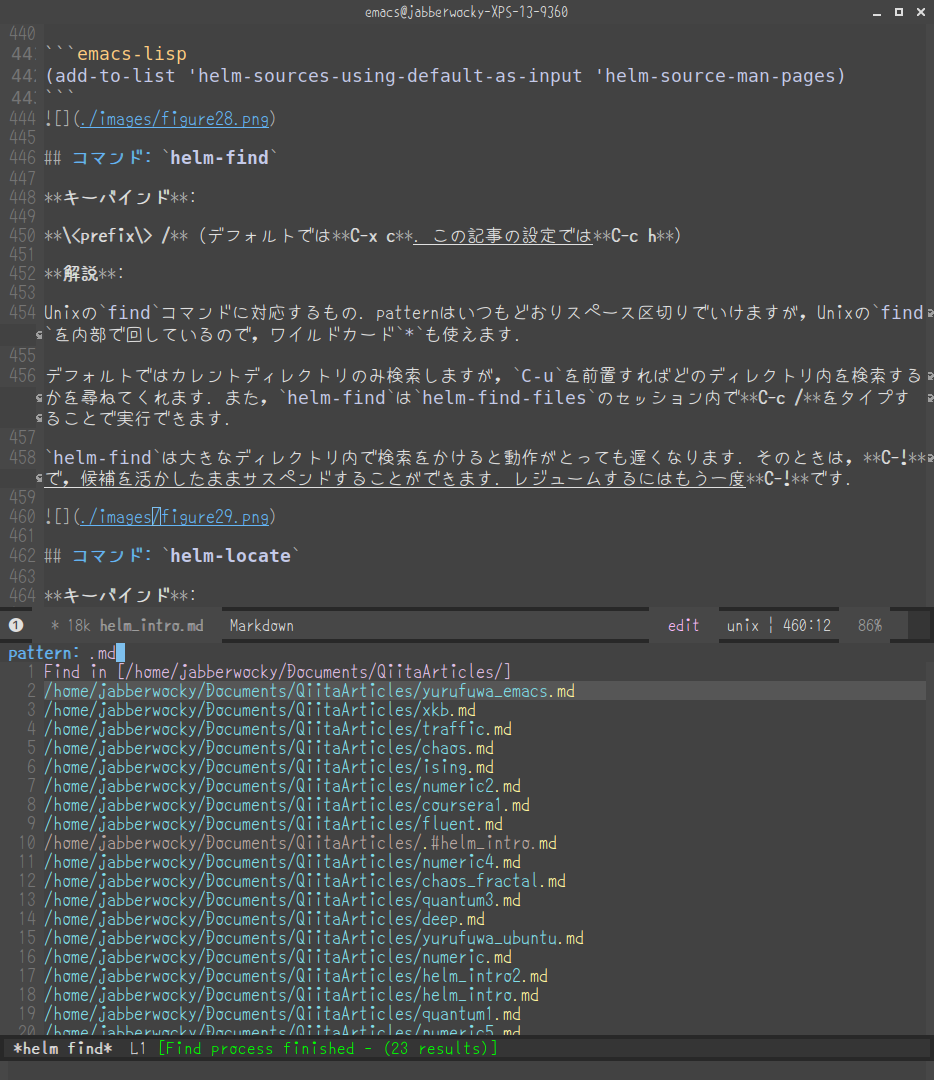
Task: Select the quantum3.md candidate
Action: [x=282, y=900]
